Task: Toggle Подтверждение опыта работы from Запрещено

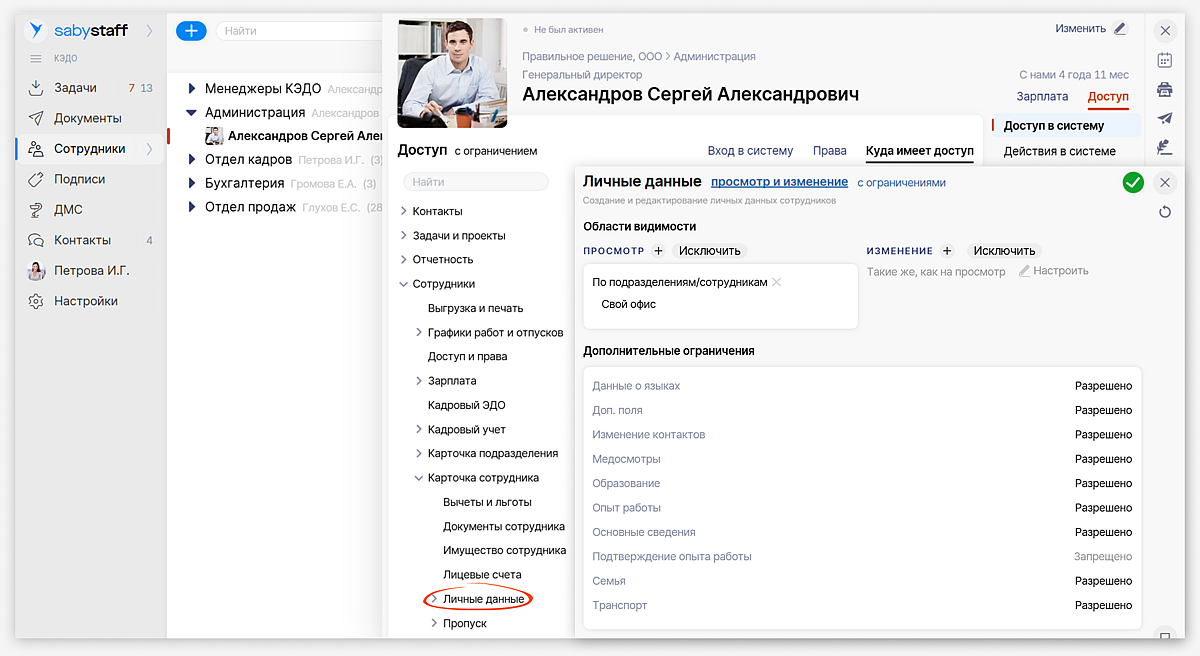Action: coord(1103,556)
